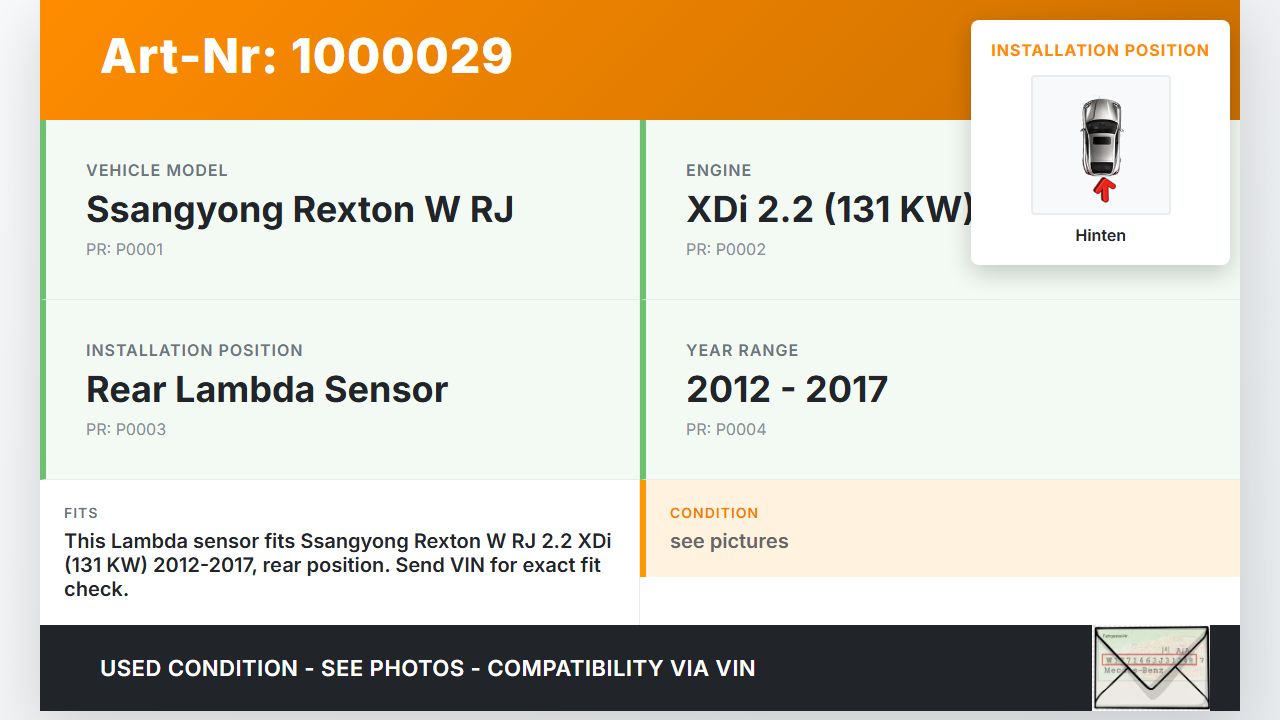Click the XDi 2.2 (131 KW) engine value

coord(829,210)
